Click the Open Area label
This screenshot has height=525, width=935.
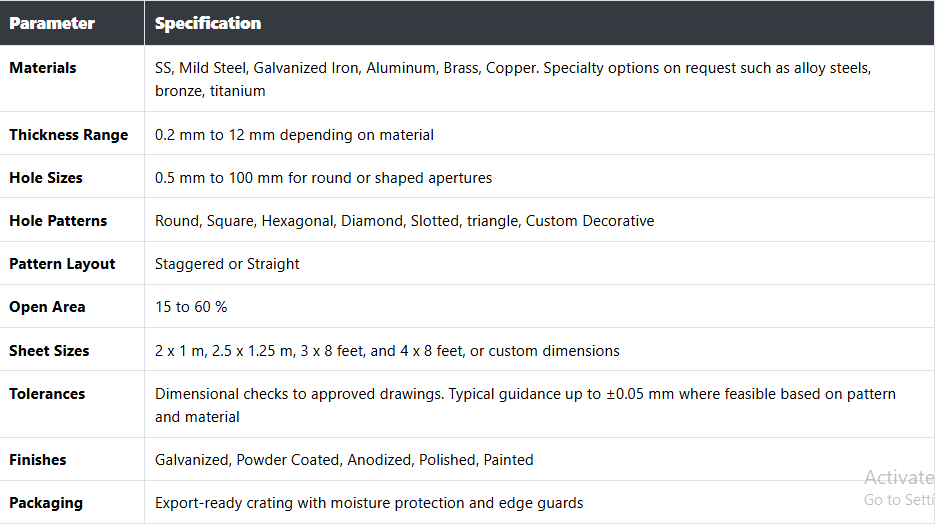coord(47,307)
